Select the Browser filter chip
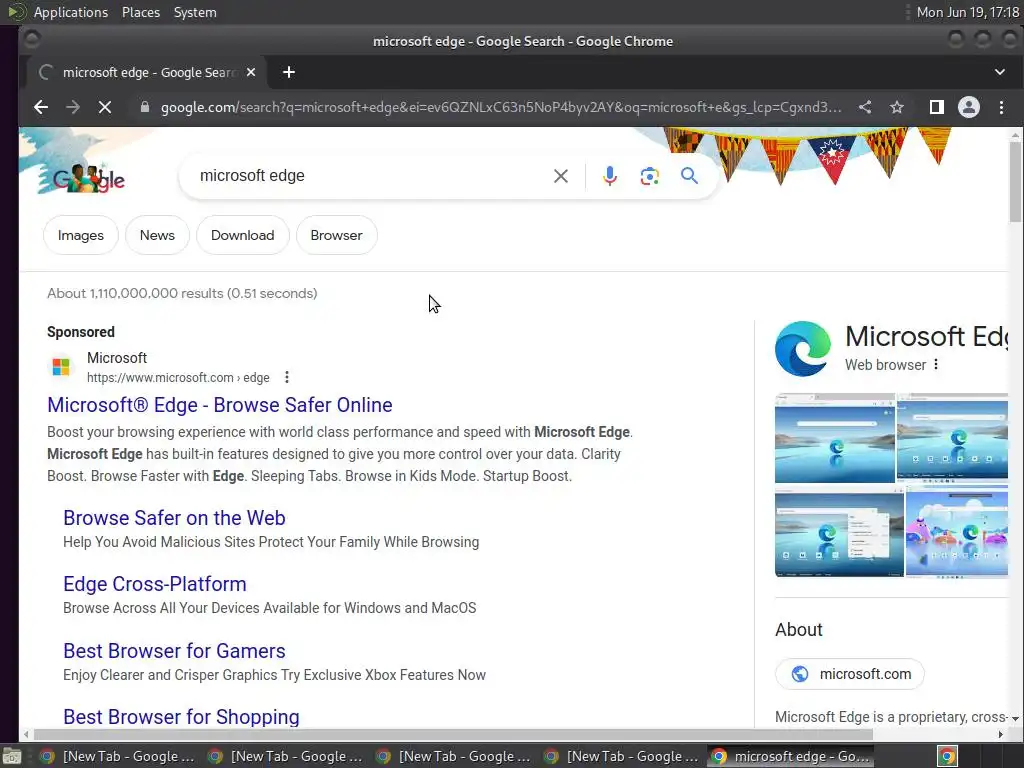 pos(336,235)
